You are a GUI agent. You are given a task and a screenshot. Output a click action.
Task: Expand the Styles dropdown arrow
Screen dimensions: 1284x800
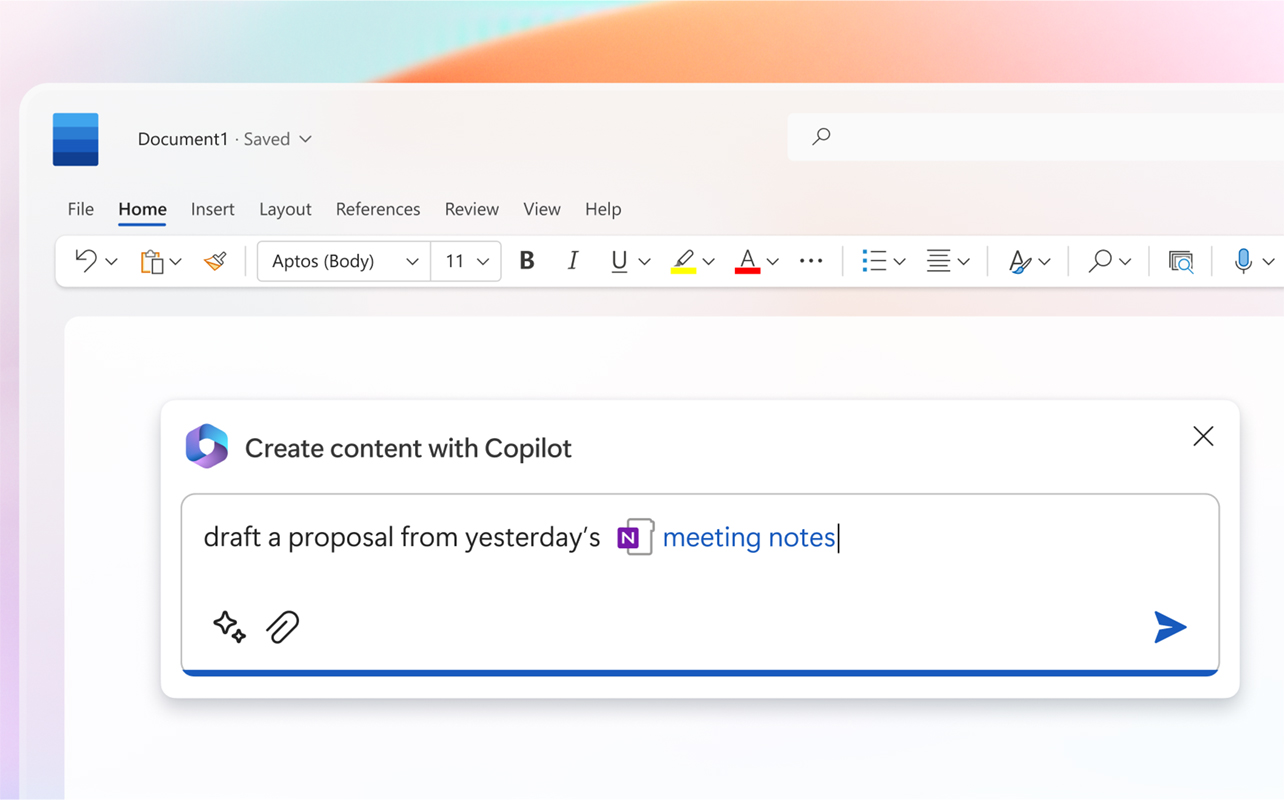click(1044, 262)
